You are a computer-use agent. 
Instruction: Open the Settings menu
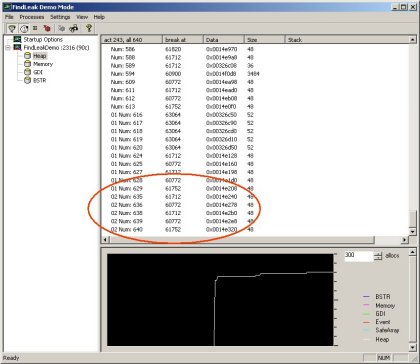point(60,17)
